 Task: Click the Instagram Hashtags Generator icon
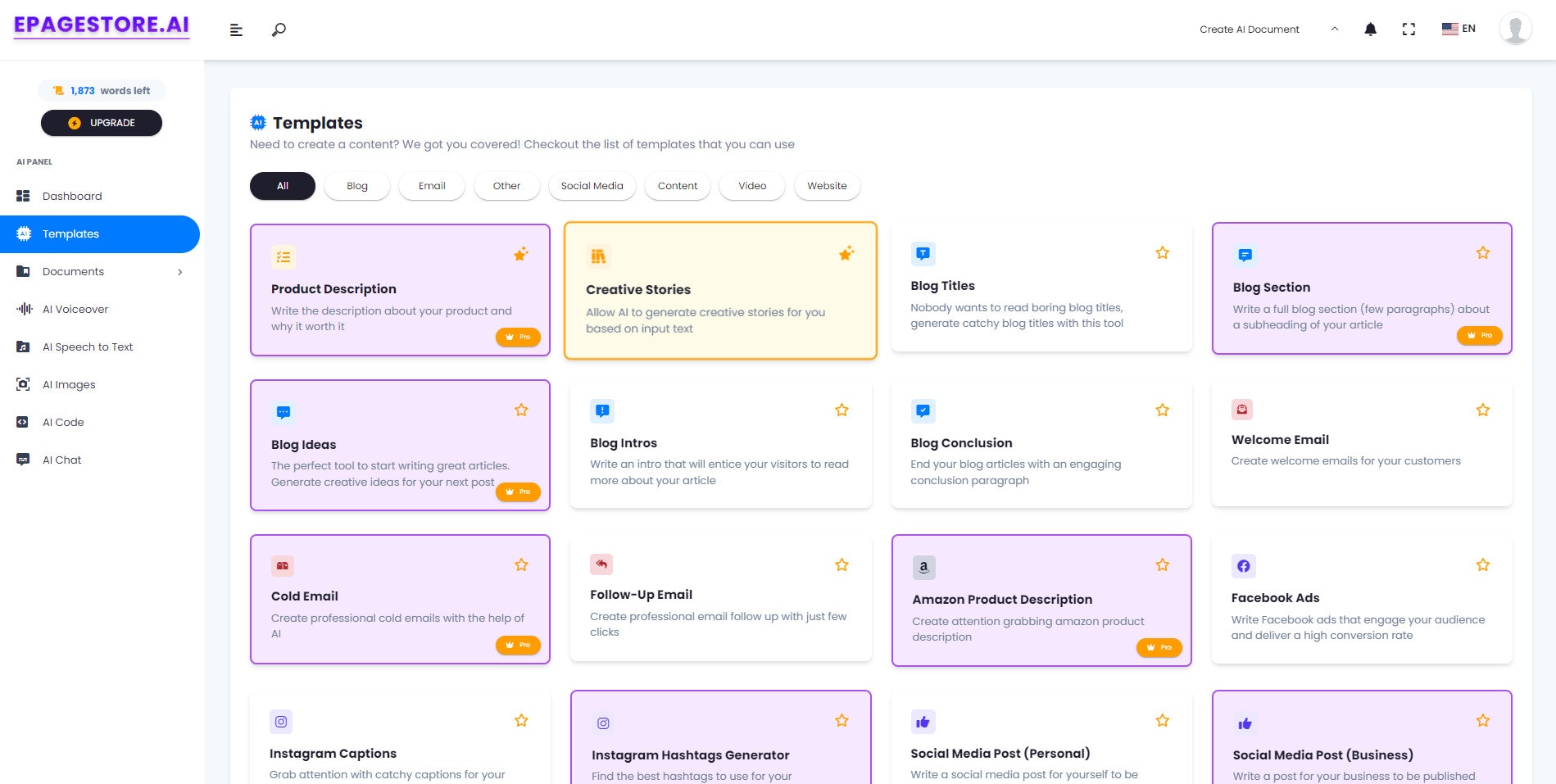tap(603, 723)
